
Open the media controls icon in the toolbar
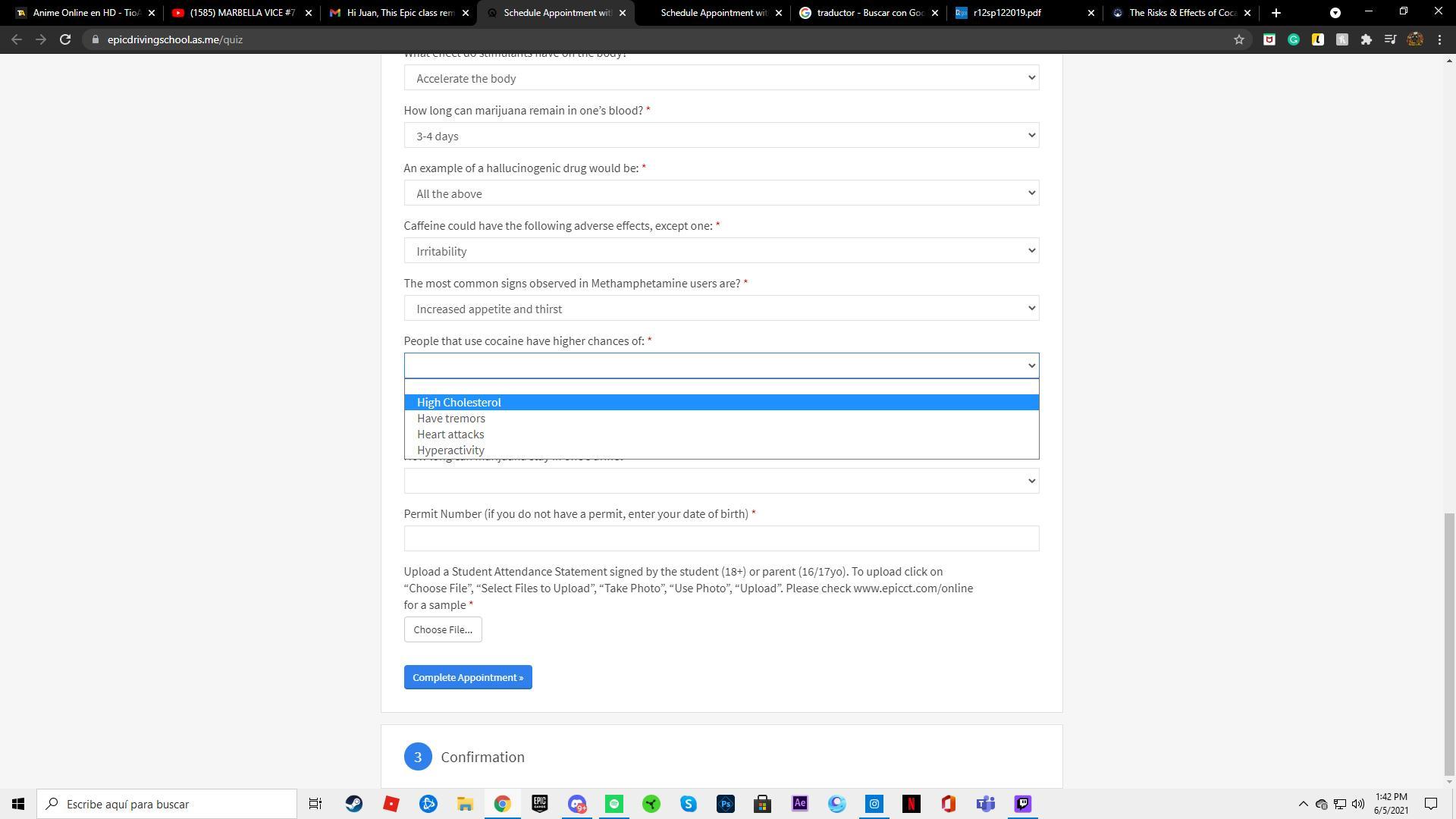click(1390, 39)
